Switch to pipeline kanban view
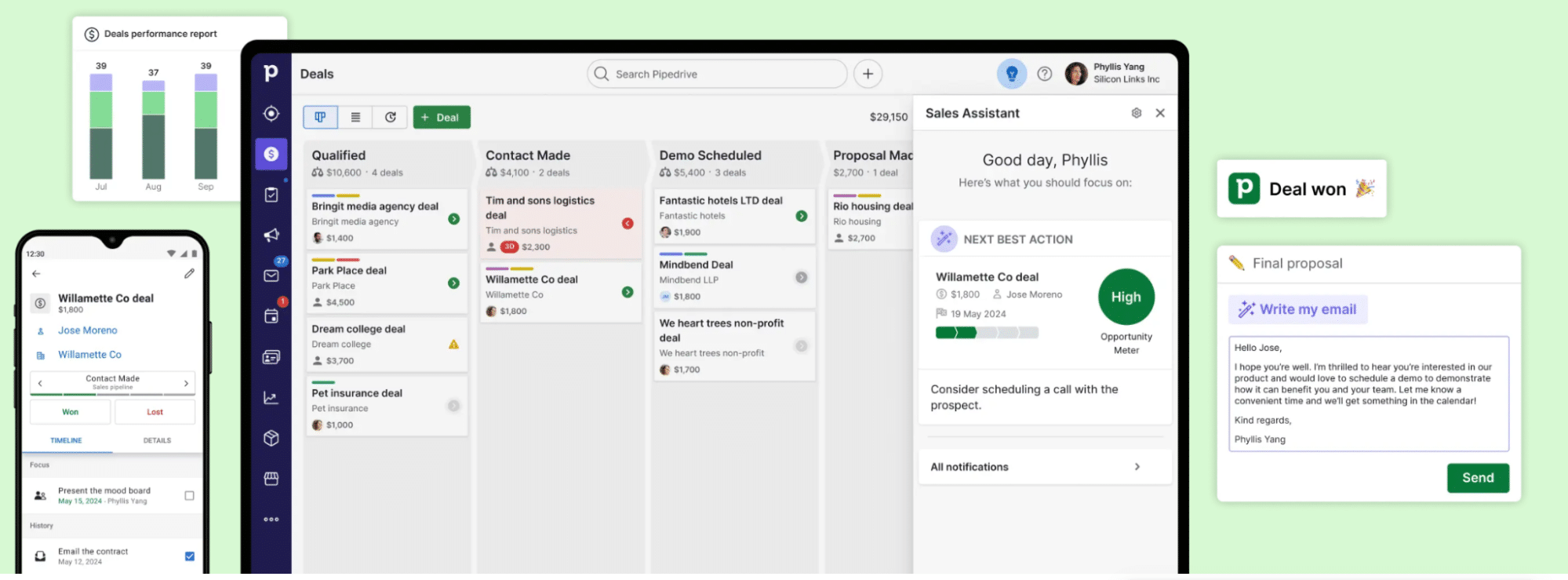The height and width of the screenshot is (580, 1568). tap(320, 117)
